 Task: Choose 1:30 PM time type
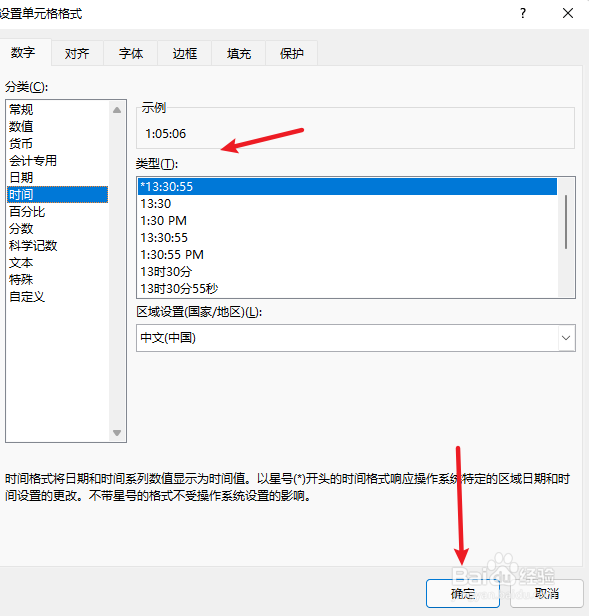[x=347, y=220]
